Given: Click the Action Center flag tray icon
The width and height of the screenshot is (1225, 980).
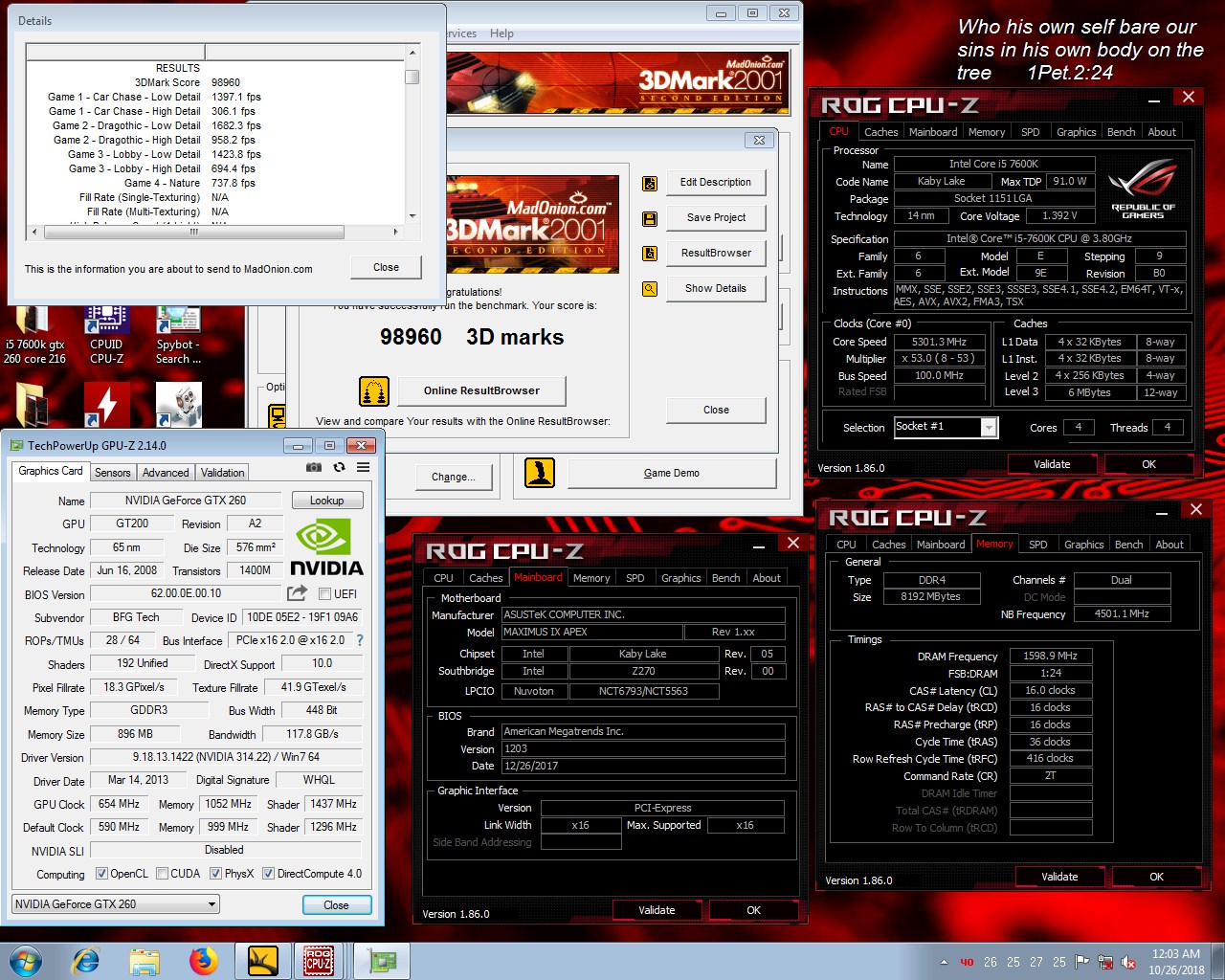Looking at the screenshot, I should tap(1082, 962).
